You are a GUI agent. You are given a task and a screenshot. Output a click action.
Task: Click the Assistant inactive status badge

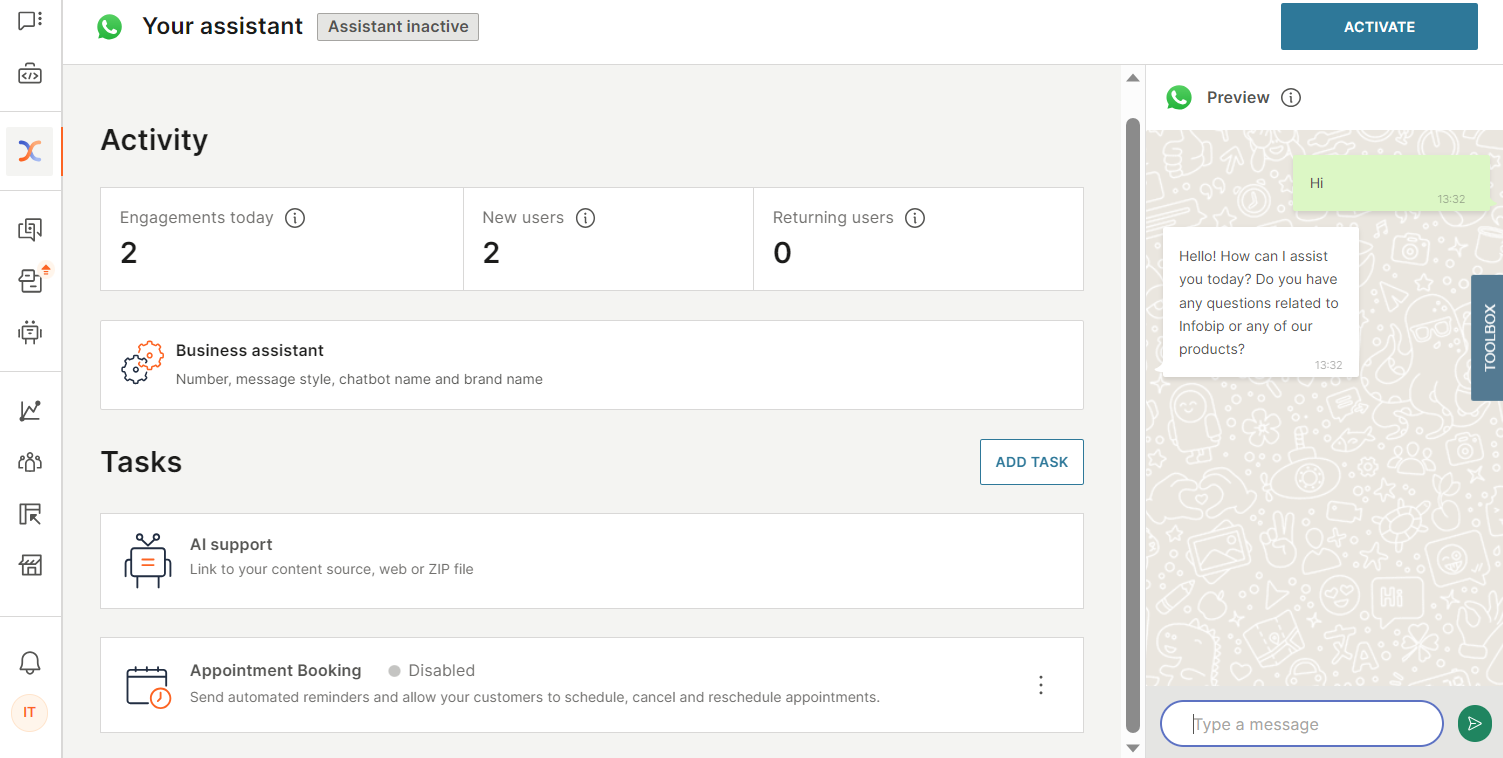click(398, 27)
